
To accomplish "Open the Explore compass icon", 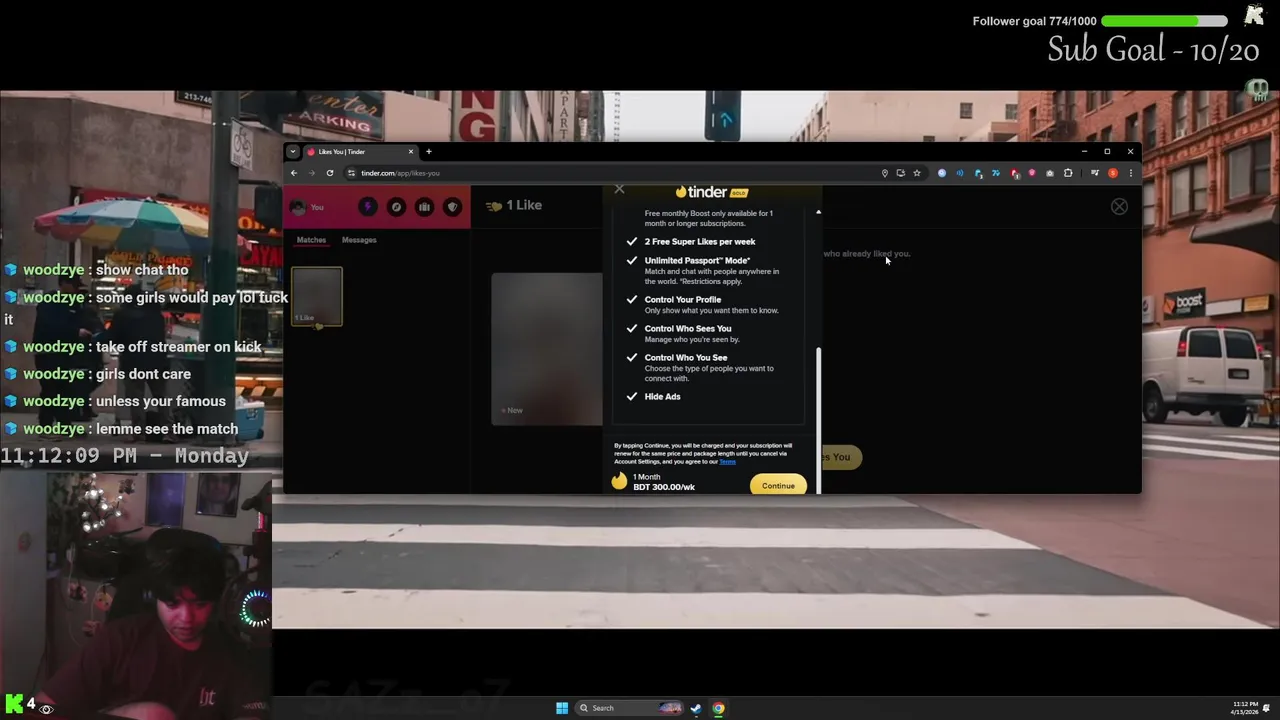I will pyautogui.click(x=396, y=207).
